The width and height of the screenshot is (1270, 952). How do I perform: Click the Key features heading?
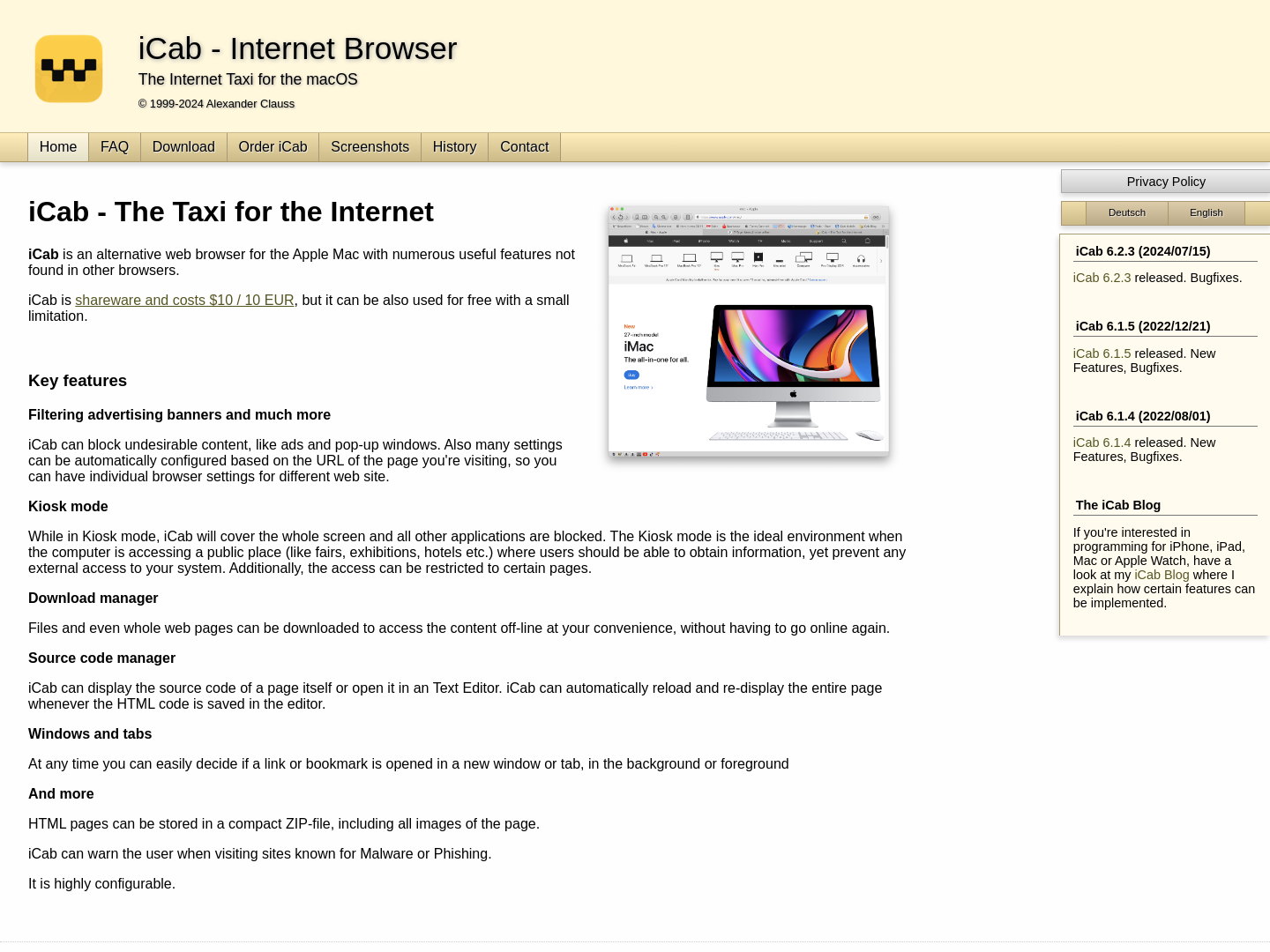coord(78,381)
